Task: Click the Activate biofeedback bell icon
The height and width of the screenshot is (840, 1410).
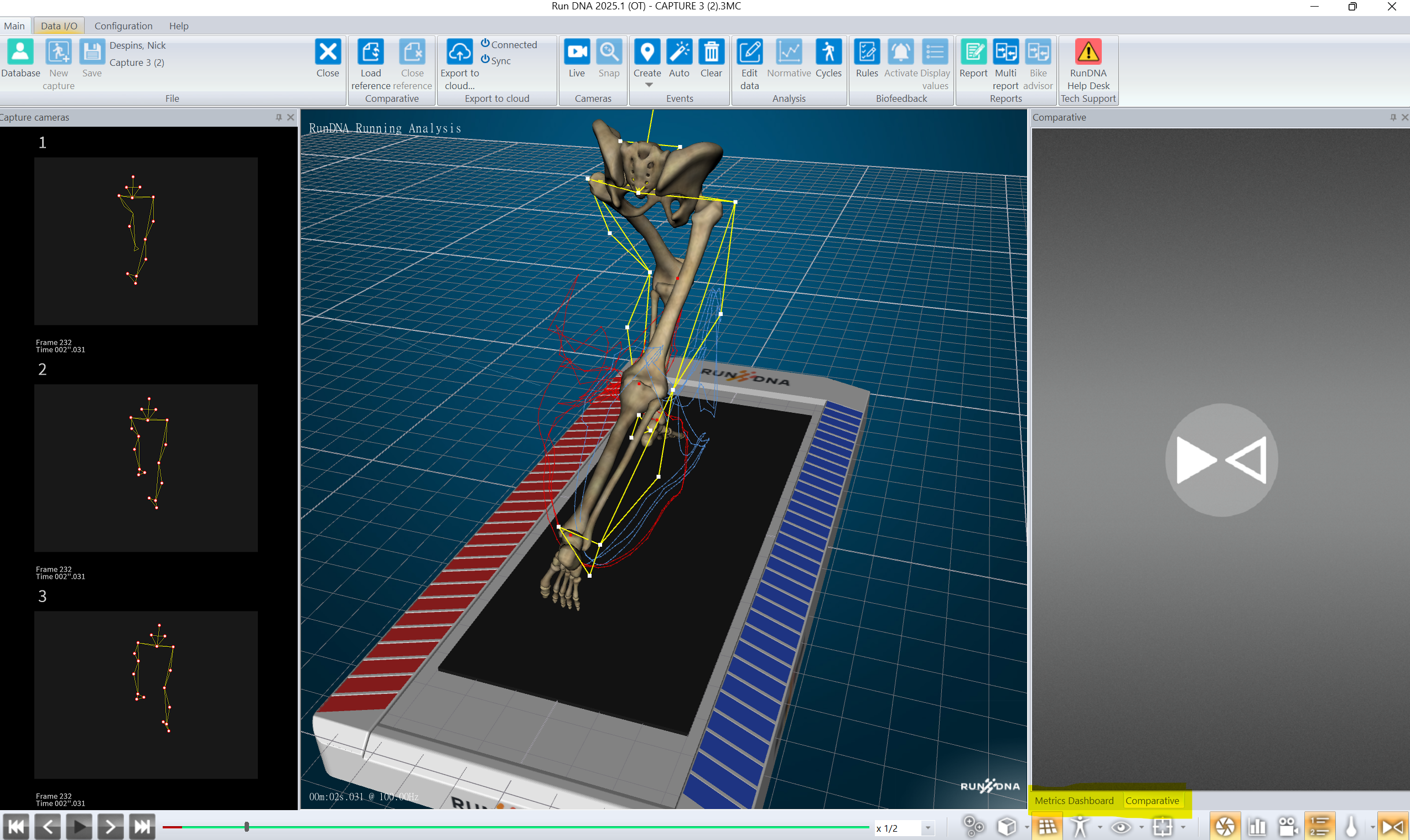Action: (900, 52)
